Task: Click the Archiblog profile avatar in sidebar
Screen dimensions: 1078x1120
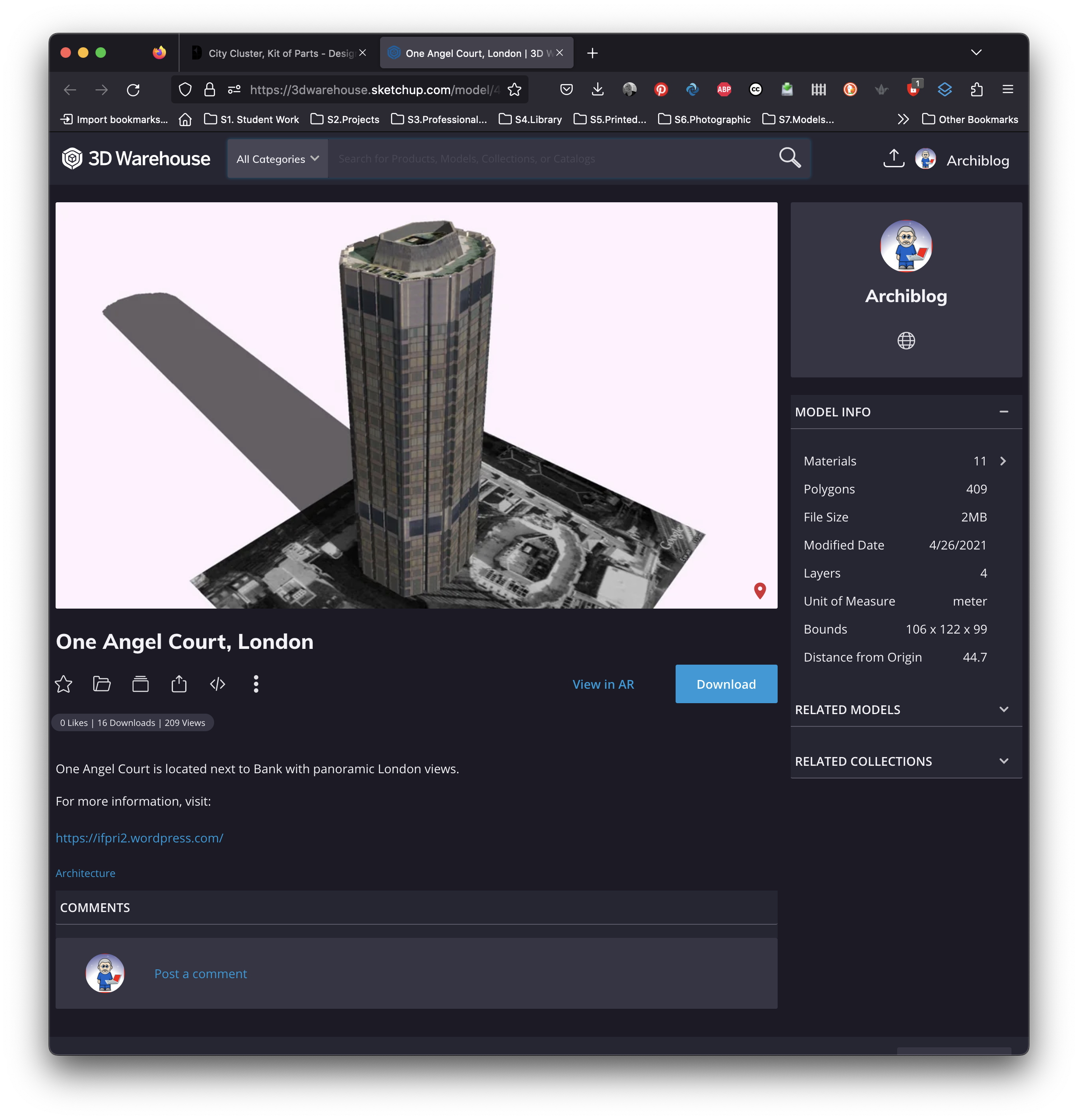Action: coord(906,246)
